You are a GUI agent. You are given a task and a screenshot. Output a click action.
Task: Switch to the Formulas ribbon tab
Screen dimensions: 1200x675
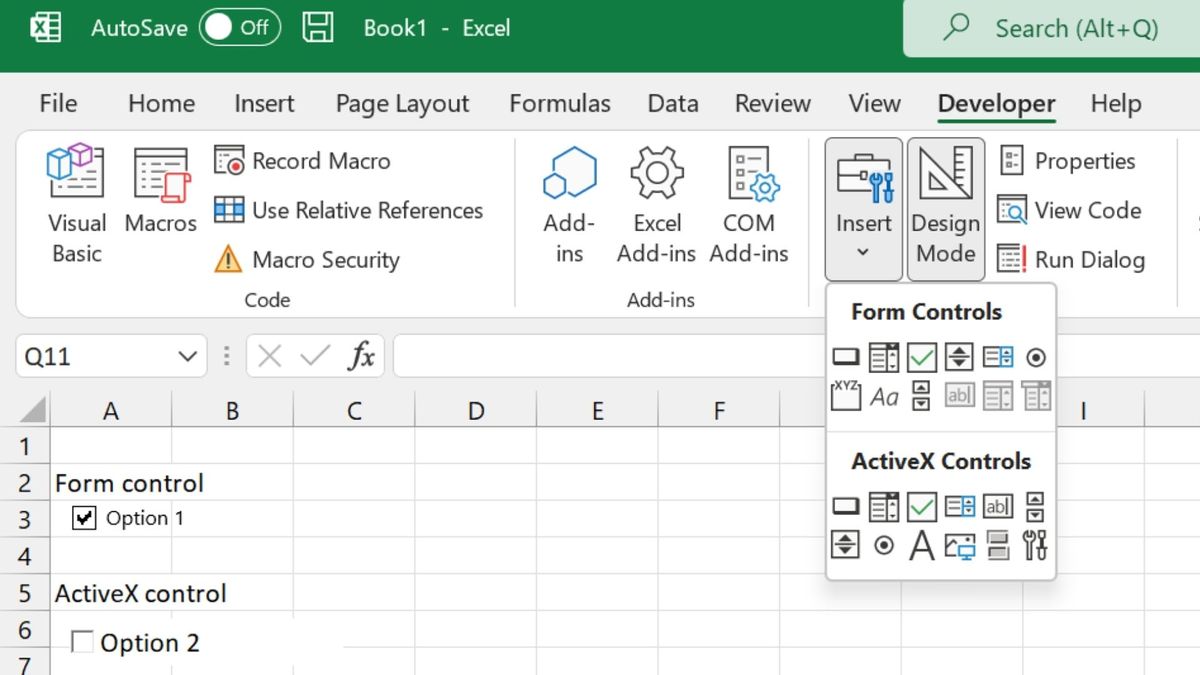[x=560, y=103]
